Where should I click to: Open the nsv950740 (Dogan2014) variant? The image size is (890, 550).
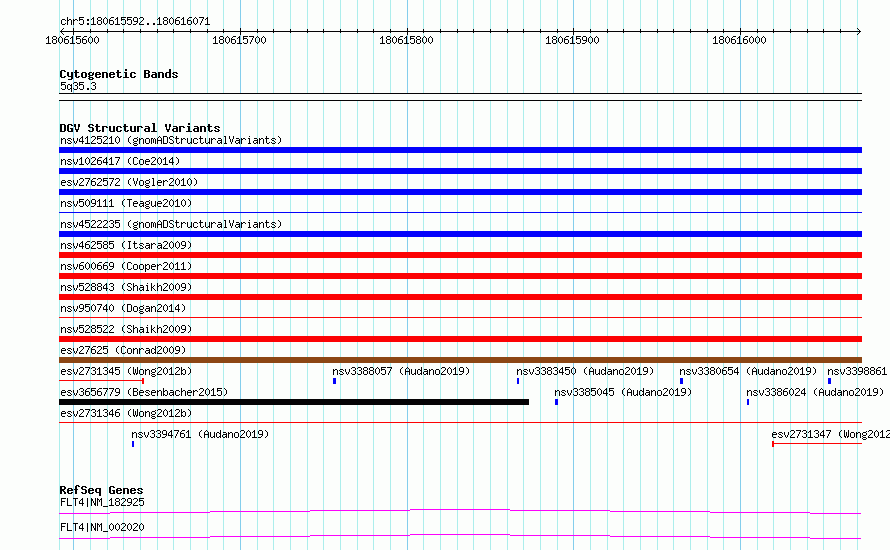tap(123, 308)
